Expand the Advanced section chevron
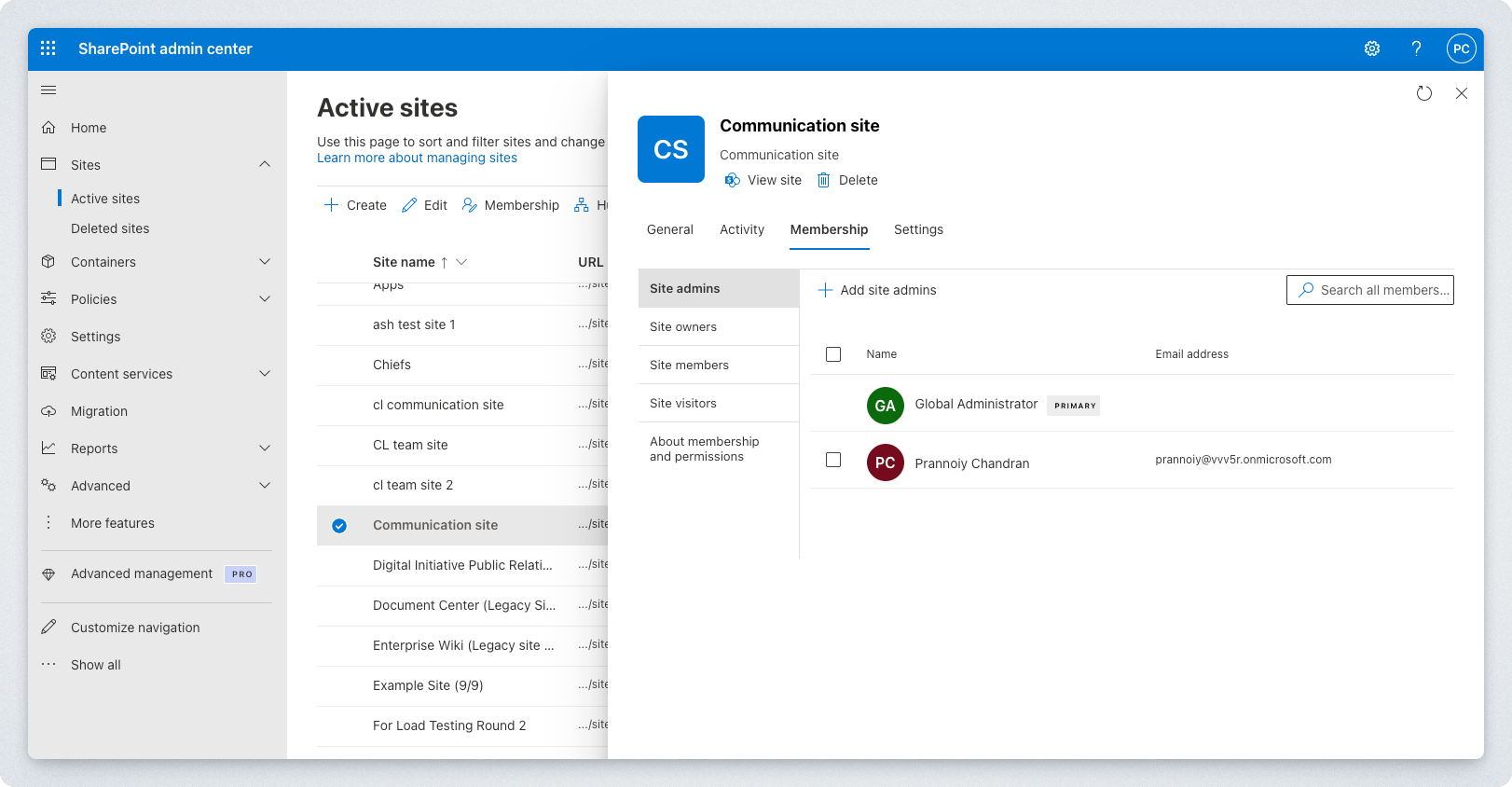This screenshot has height=787, width=1512. tap(265, 485)
